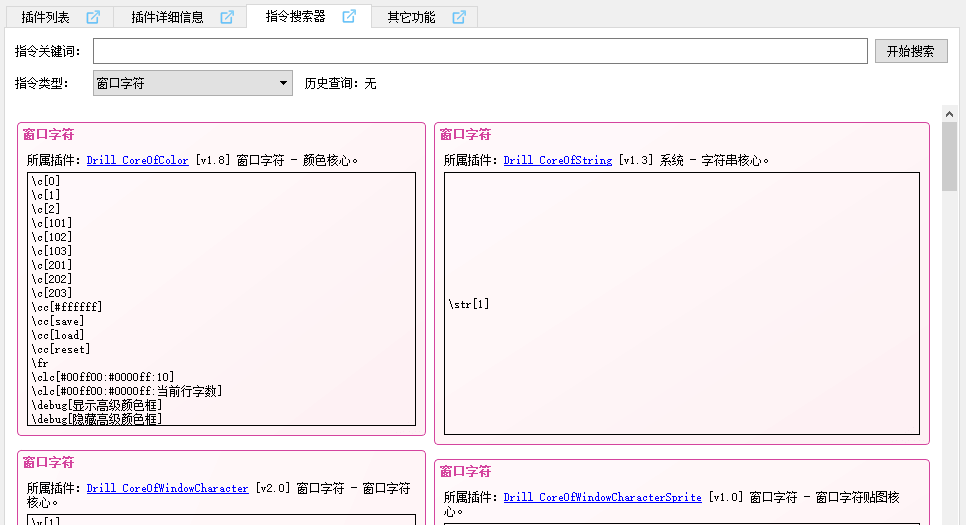Click the \cc[#ffffff] command line

[x=67, y=307]
